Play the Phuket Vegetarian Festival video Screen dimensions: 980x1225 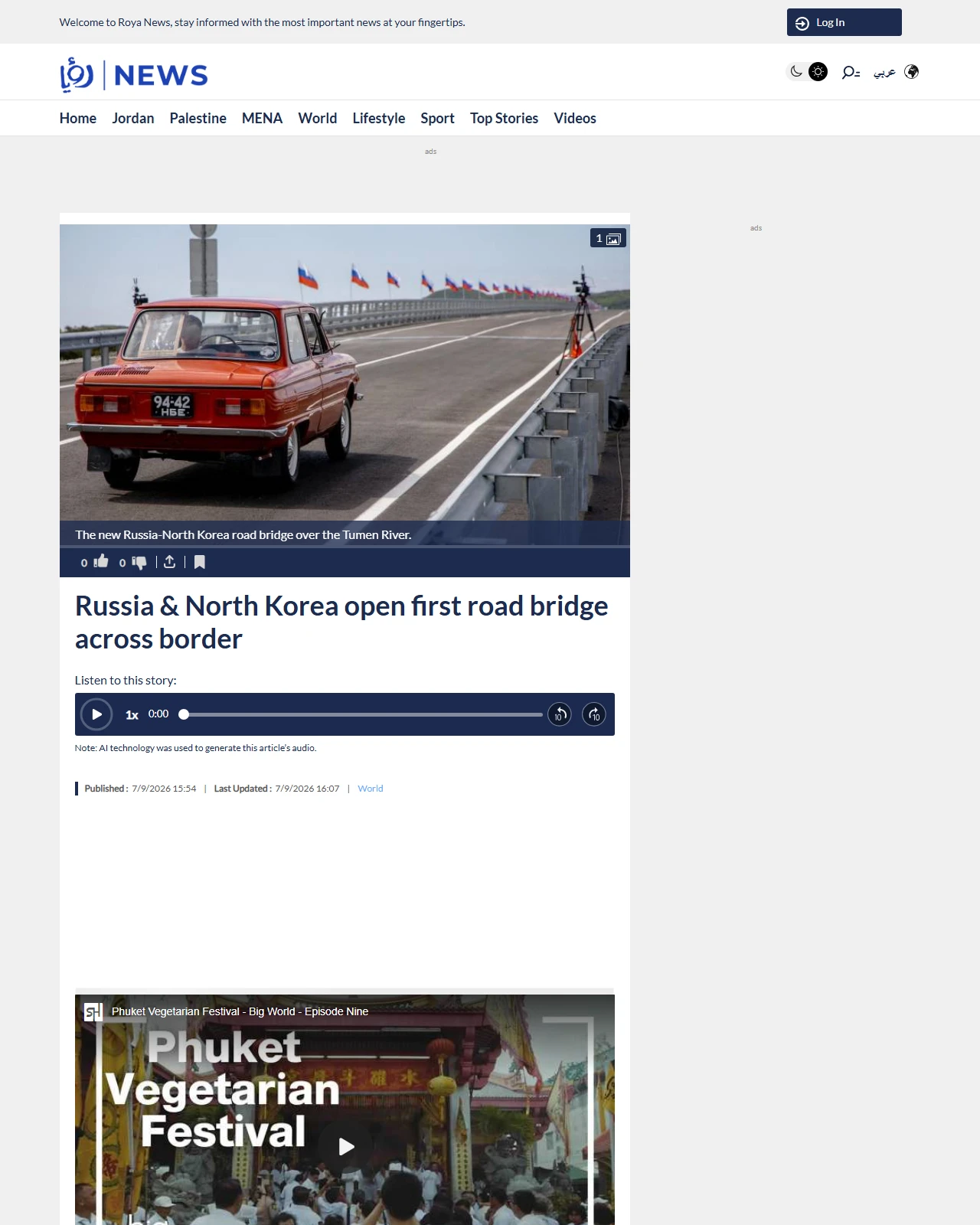[x=346, y=1146]
